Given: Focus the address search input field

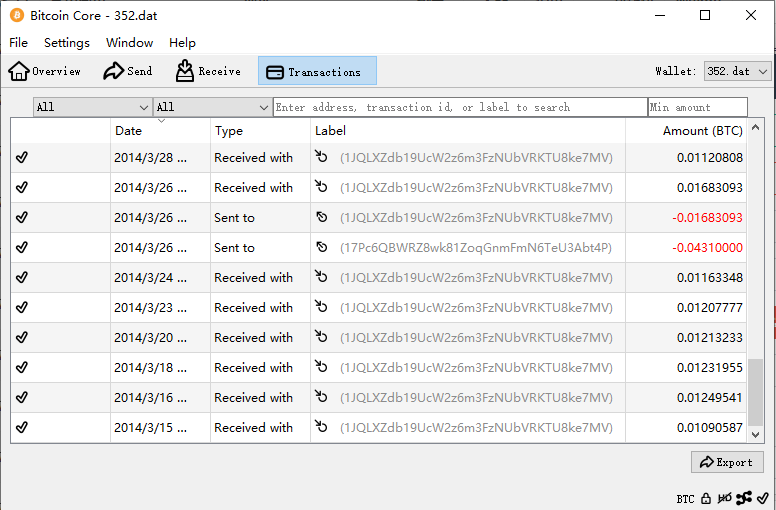Looking at the screenshot, I should [x=460, y=107].
